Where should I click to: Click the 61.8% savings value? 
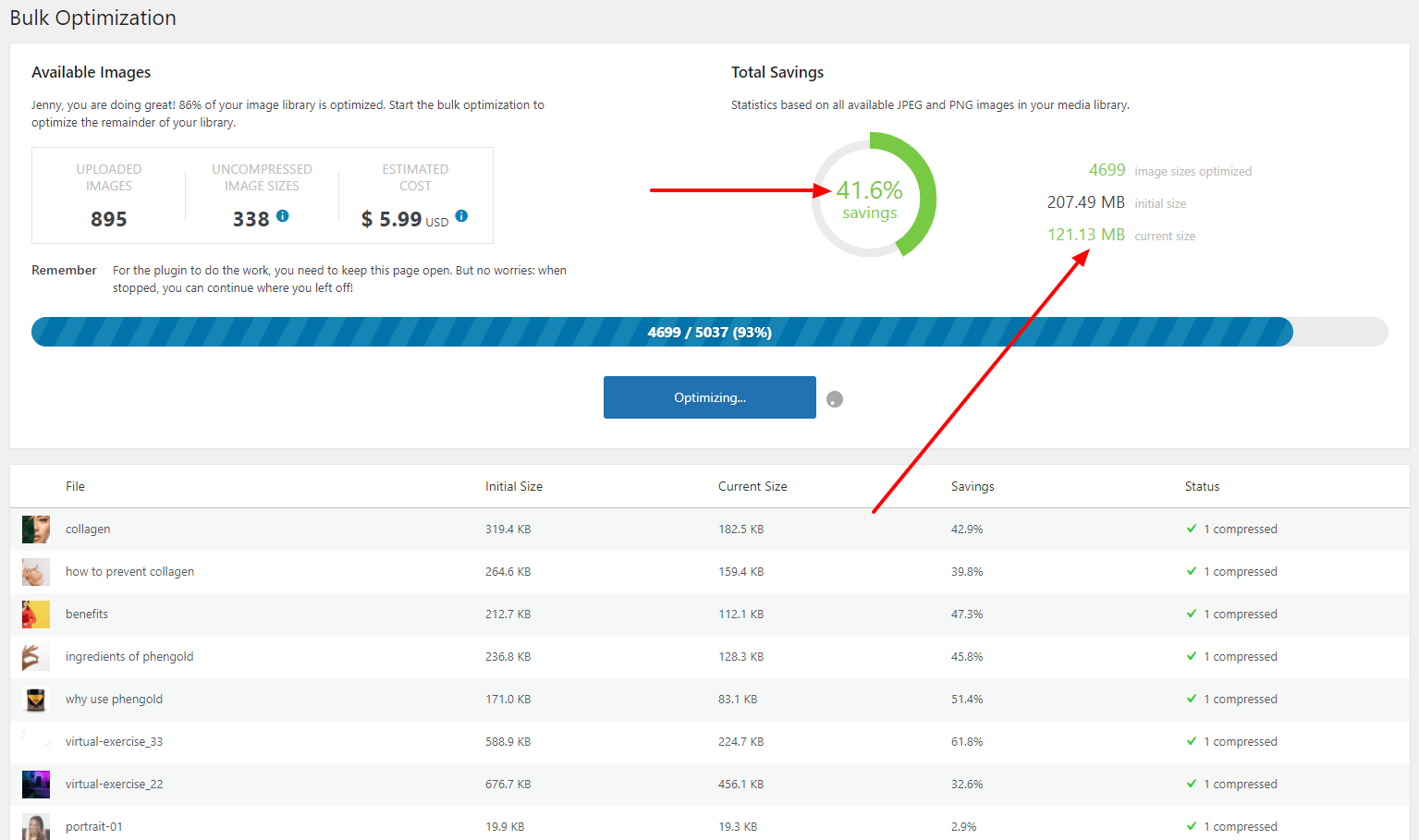tap(967, 742)
